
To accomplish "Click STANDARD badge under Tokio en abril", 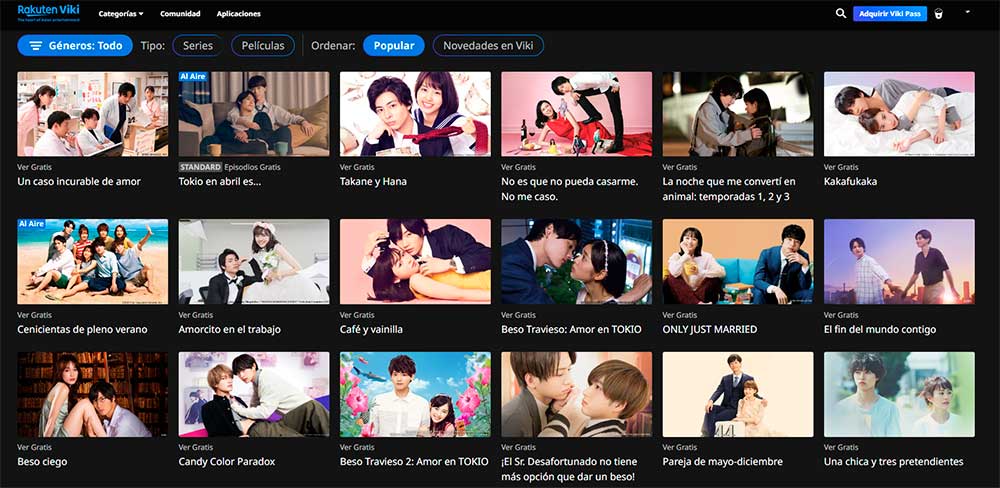I will click(x=200, y=167).
